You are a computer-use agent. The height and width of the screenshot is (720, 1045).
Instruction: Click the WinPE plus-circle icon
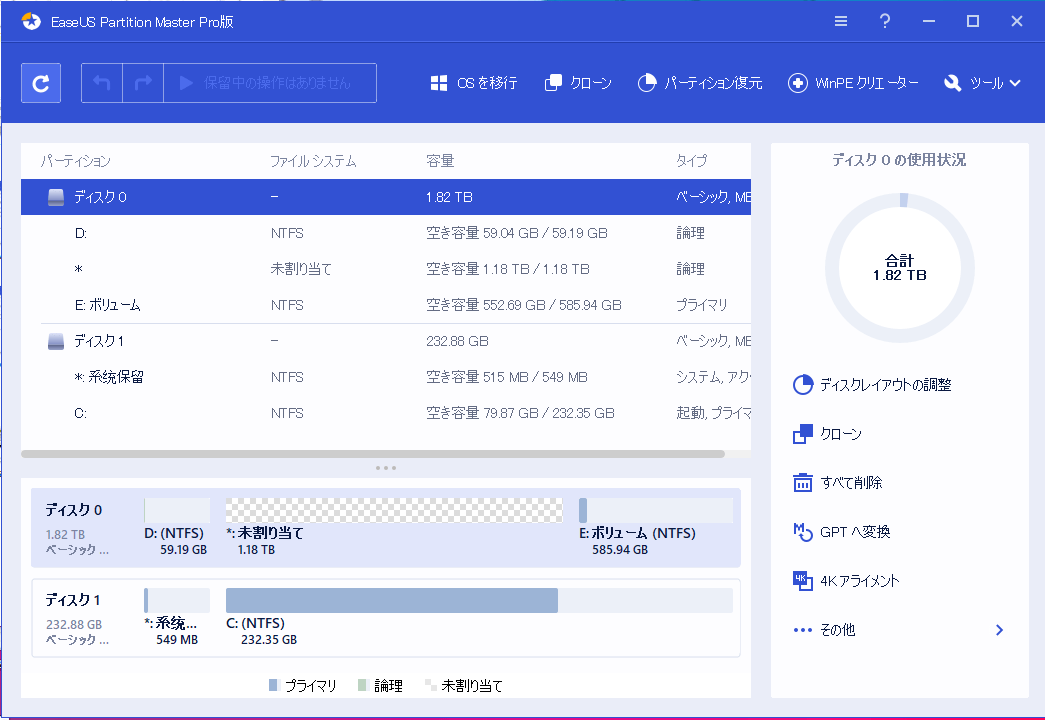pos(798,83)
